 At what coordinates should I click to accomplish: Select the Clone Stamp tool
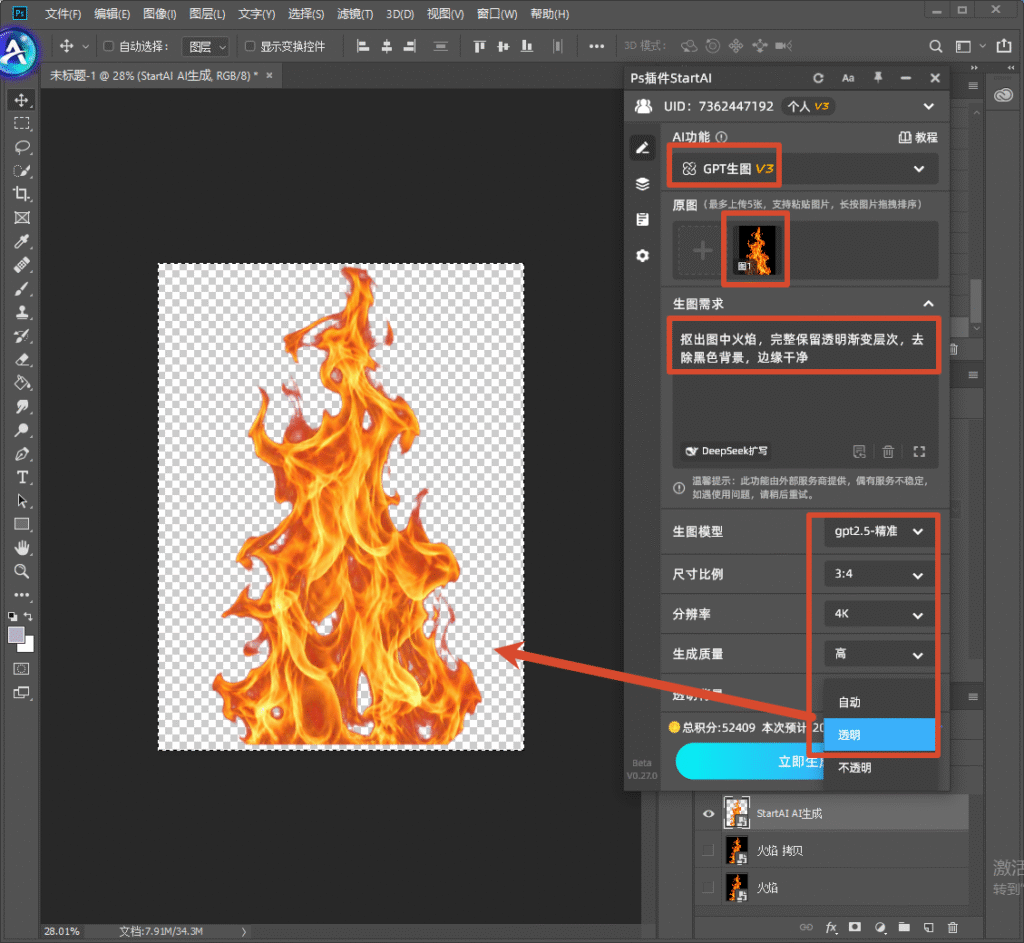click(22, 312)
